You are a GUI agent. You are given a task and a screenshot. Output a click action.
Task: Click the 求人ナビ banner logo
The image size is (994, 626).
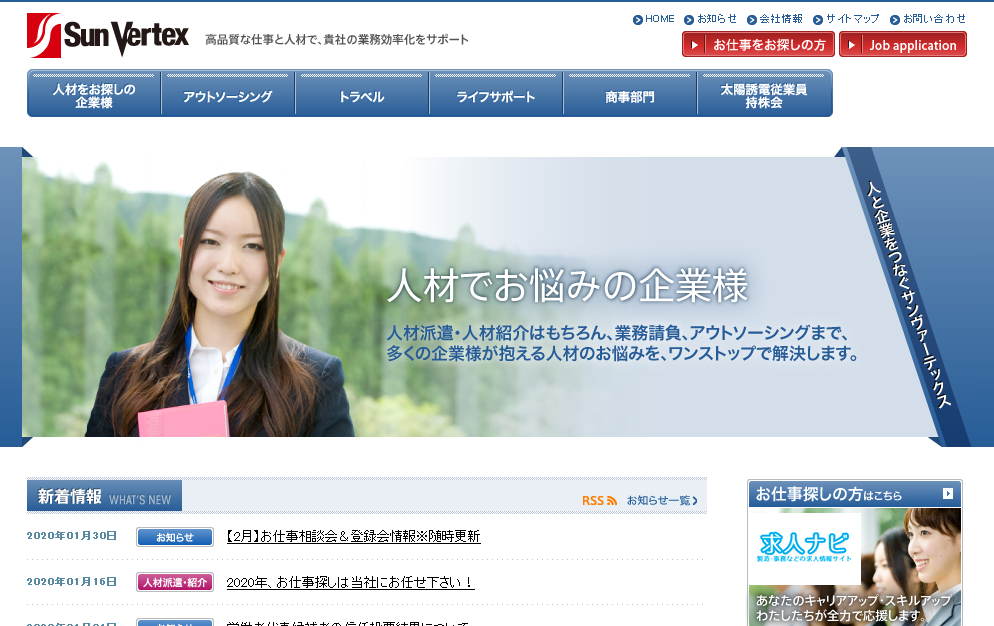point(804,548)
